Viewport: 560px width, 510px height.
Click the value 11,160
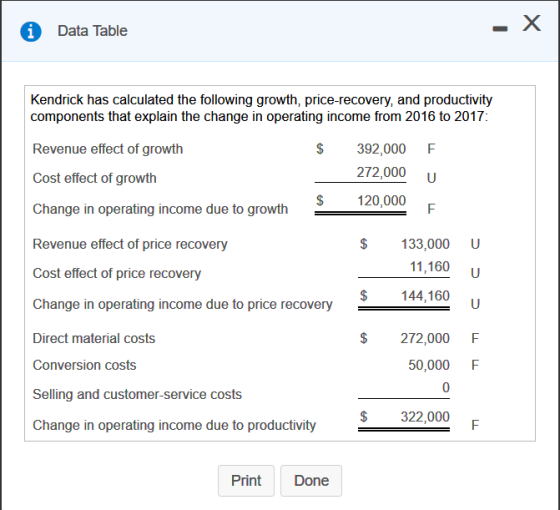[x=429, y=267]
